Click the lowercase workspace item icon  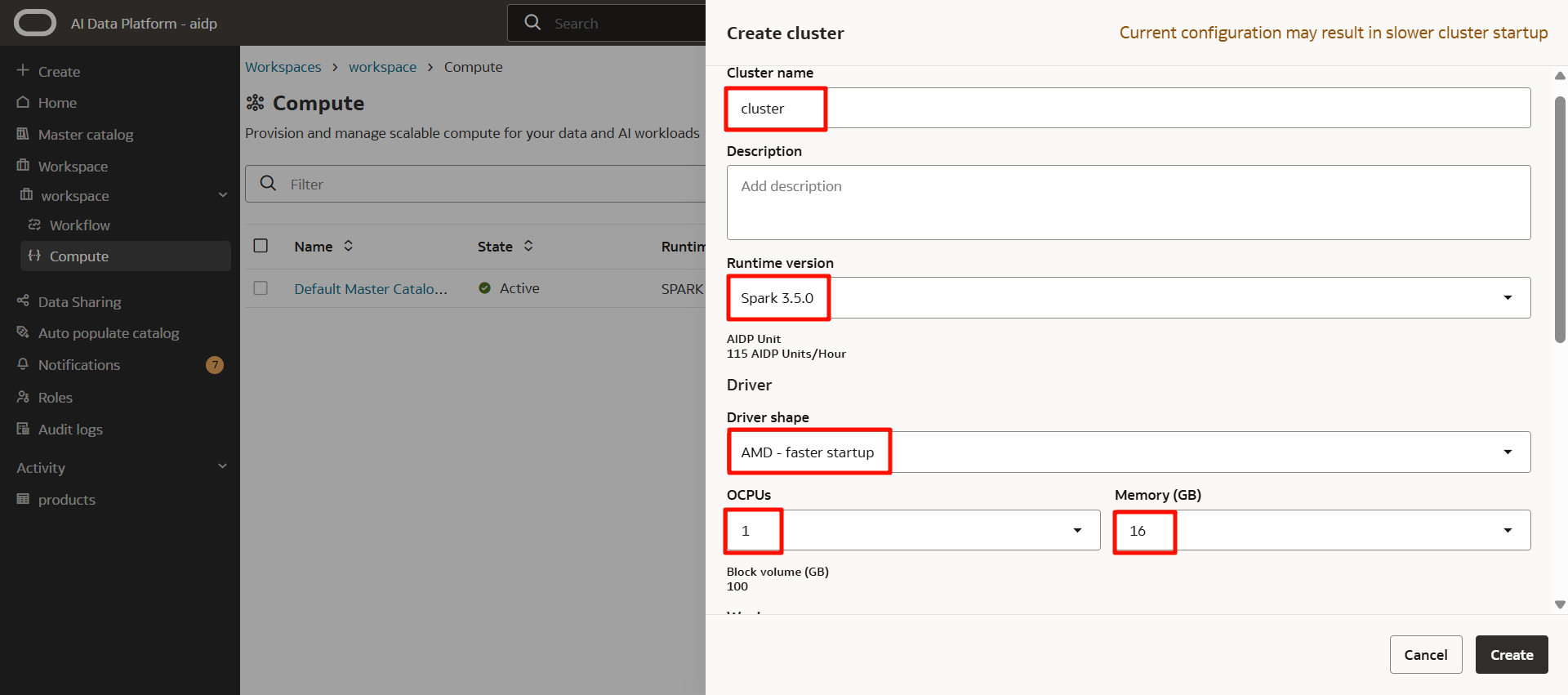pyautogui.click(x=26, y=194)
